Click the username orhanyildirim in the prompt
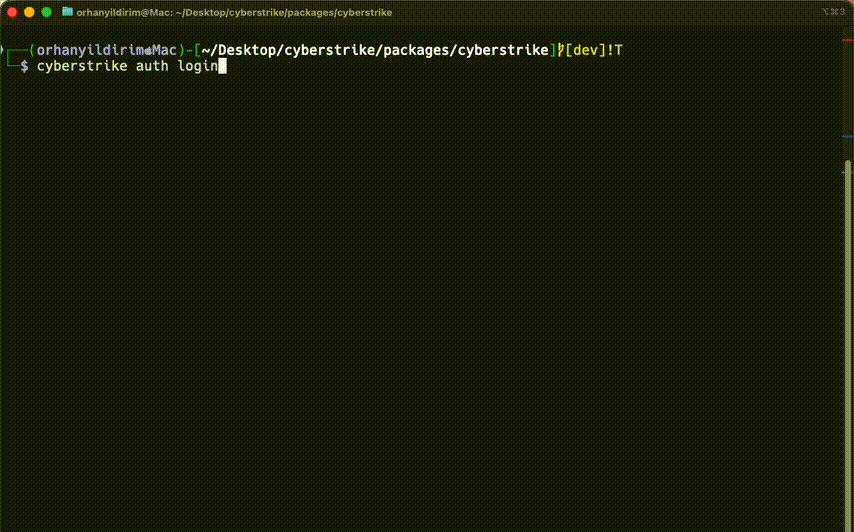This screenshot has height=532, width=854. pyautogui.click(x=90, y=50)
